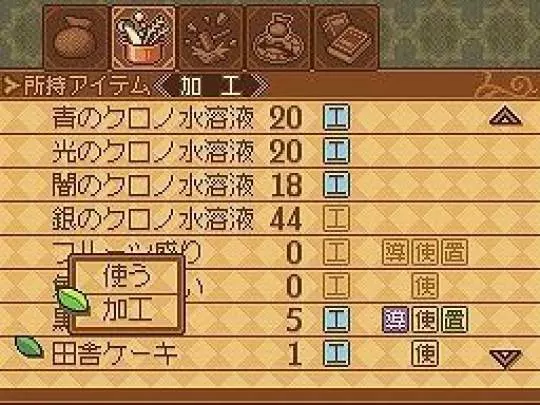
Task: Switch to the vase on plate tab
Action: click(279, 38)
